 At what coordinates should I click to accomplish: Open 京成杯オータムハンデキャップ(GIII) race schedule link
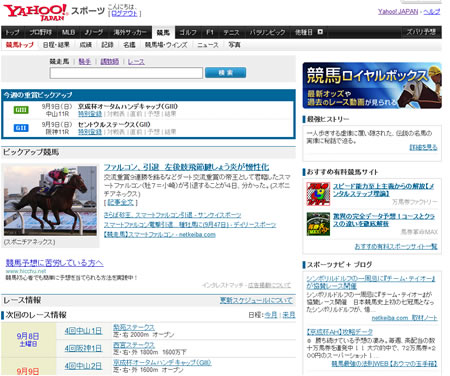tap(162, 362)
